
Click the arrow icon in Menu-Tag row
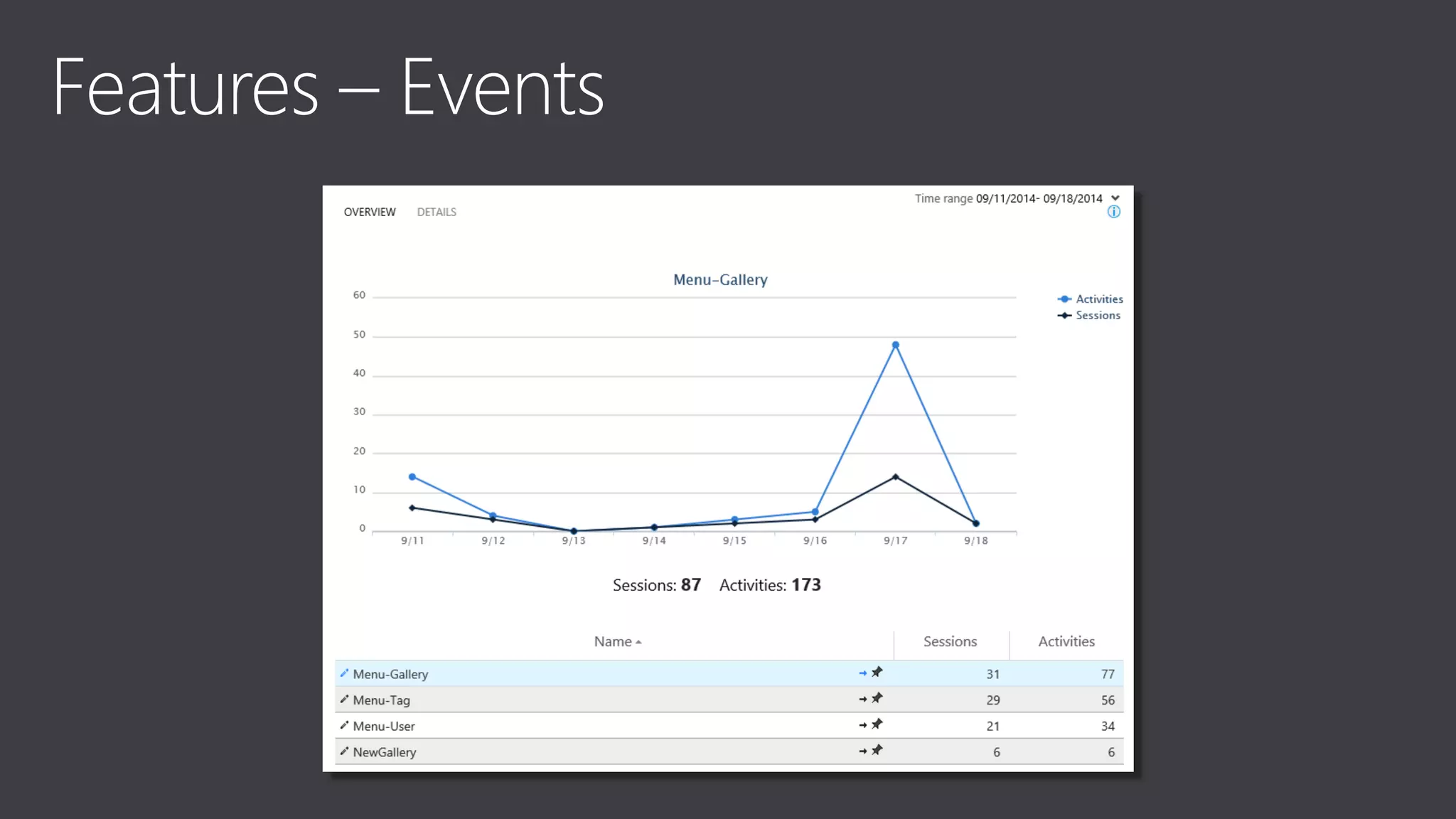click(862, 700)
